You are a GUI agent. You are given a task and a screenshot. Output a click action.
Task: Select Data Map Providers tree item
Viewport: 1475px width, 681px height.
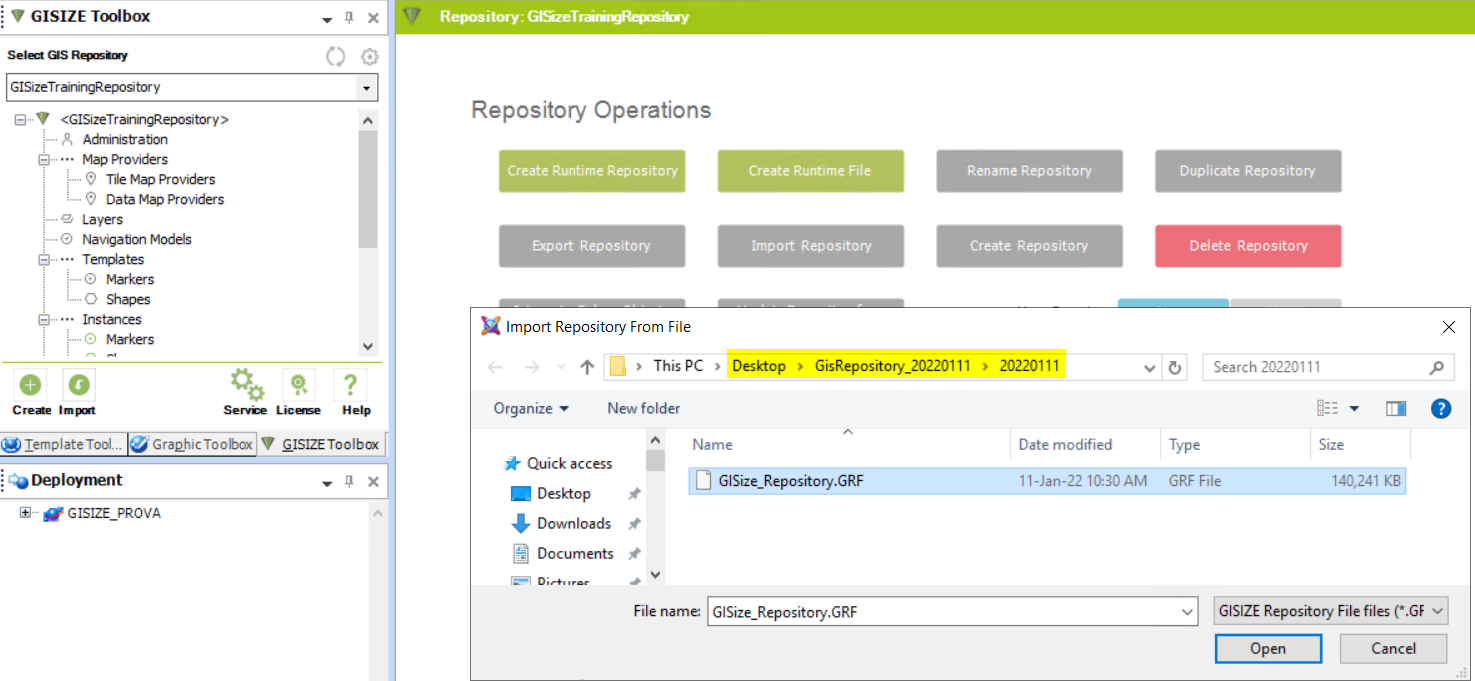pos(165,199)
